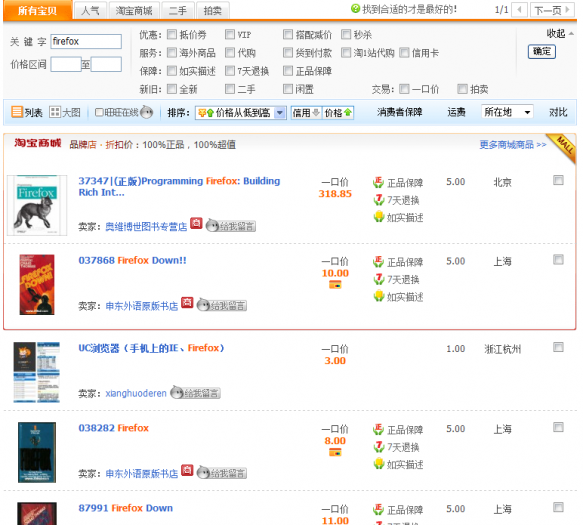Screen dimensions: 583x525
Task: Enable the 秒杀 checkbox
Action: pos(346,35)
